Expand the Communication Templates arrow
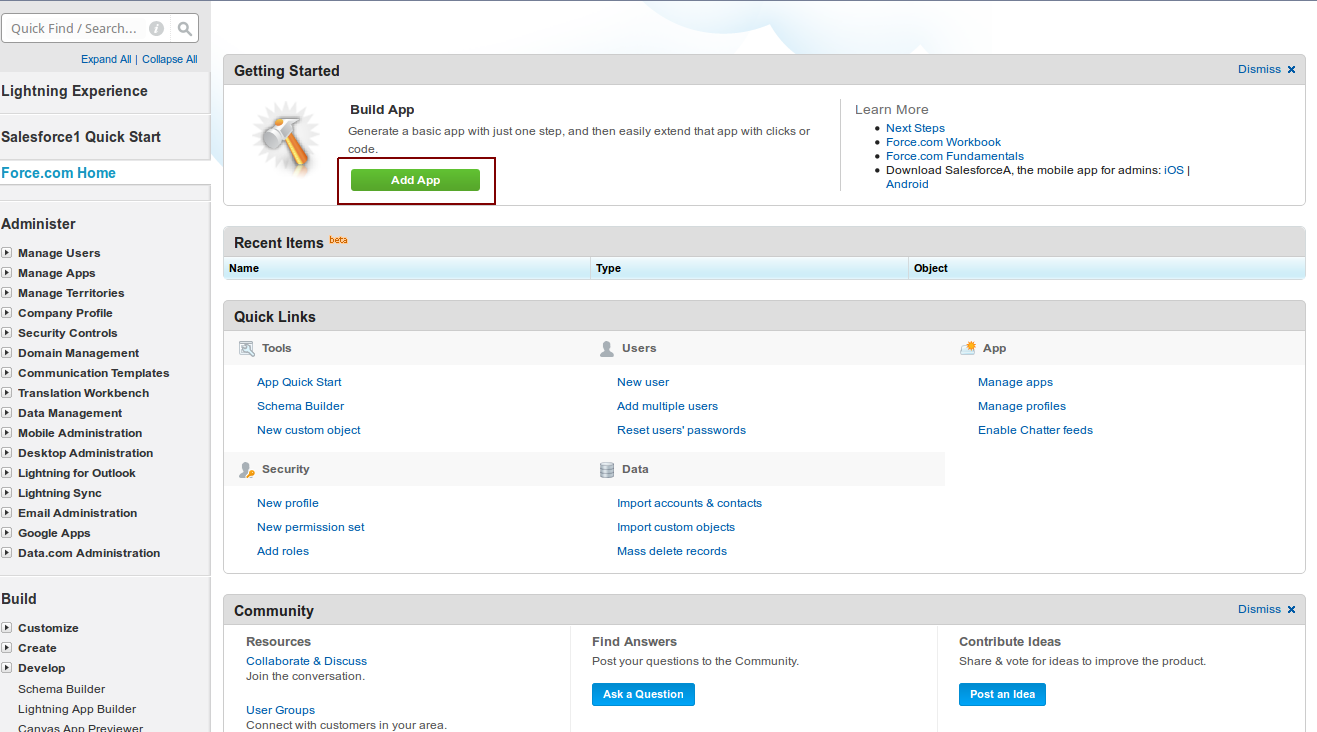This screenshot has height=732, width=1317. [7, 373]
